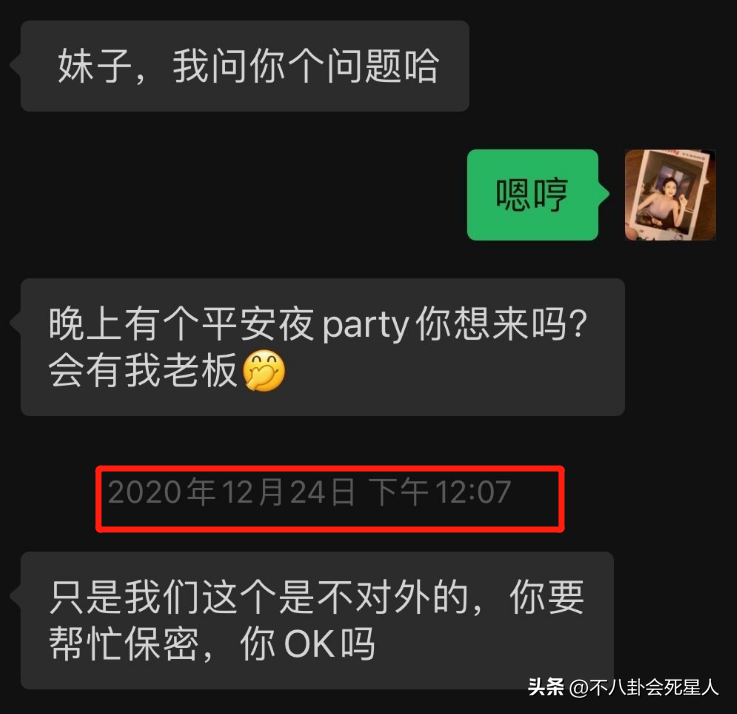
Task: Tap the 只是我们这个是不对外的 message line
Action: [x=259, y=597]
